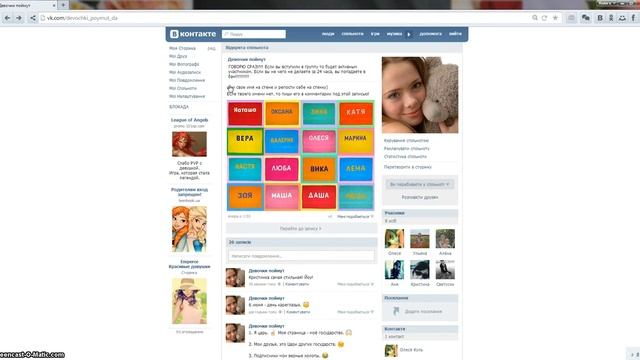This screenshot has height=360, width=640.
Task: Click the Odnoklassniki extension icon
Action: point(611,18)
